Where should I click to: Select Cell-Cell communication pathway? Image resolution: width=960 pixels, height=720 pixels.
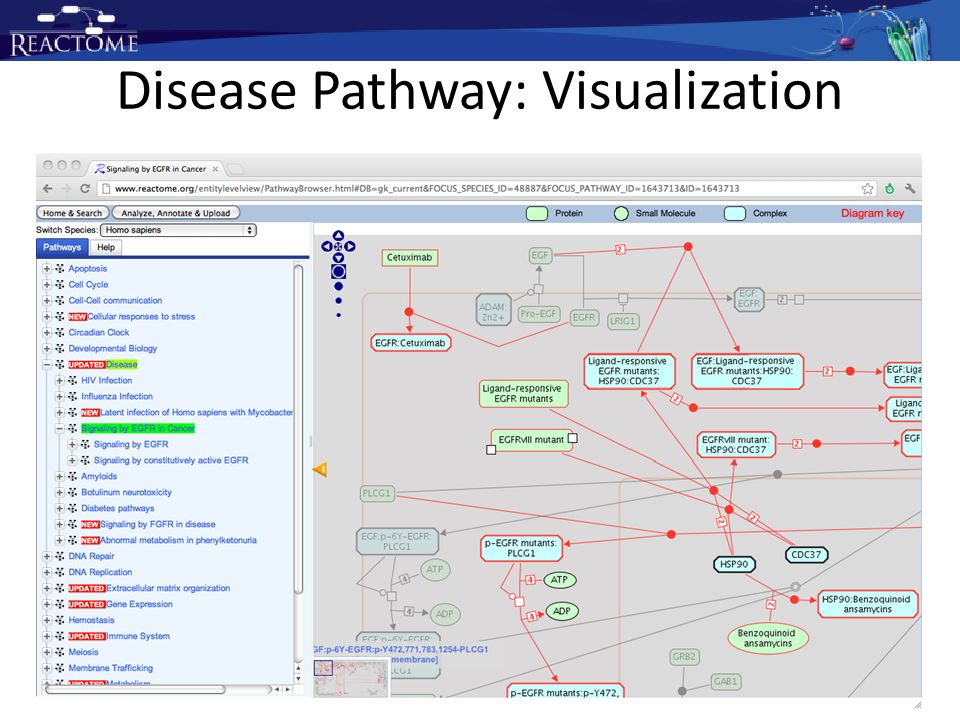point(115,301)
